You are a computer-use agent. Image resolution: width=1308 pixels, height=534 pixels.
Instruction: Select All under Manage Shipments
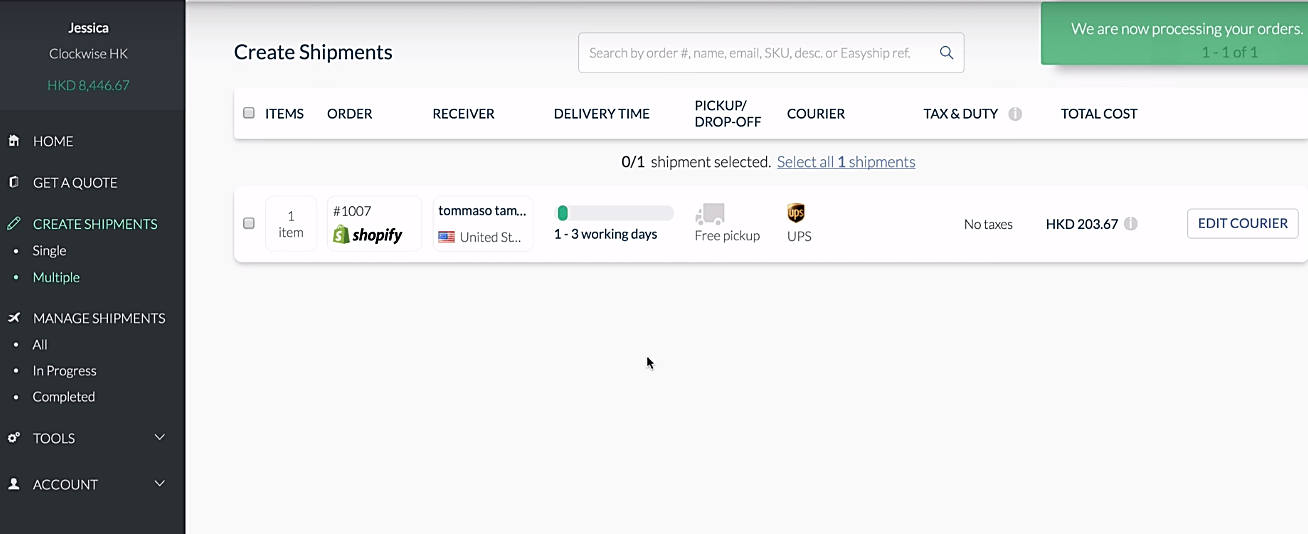tap(40, 344)
